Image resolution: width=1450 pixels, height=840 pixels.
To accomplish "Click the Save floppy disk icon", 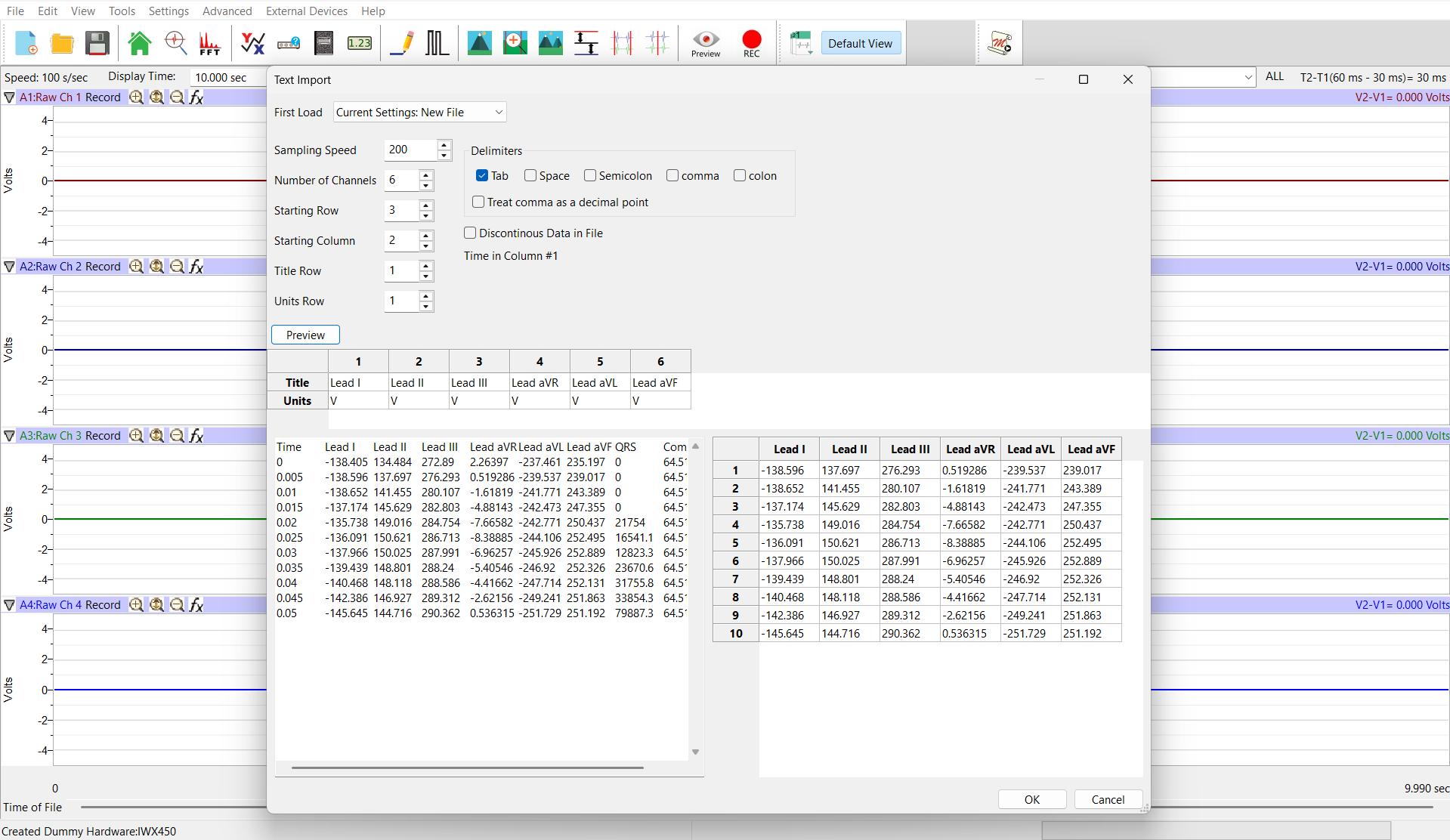I will point(97,43).
